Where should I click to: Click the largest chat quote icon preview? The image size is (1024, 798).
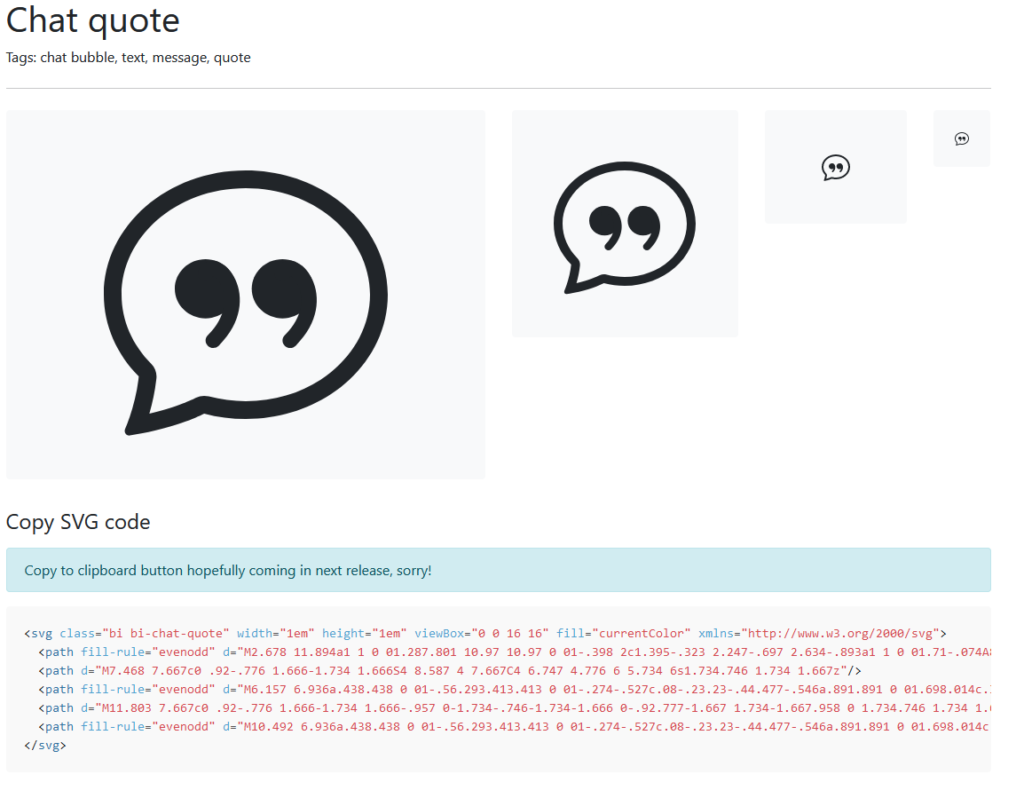point(245,294)
